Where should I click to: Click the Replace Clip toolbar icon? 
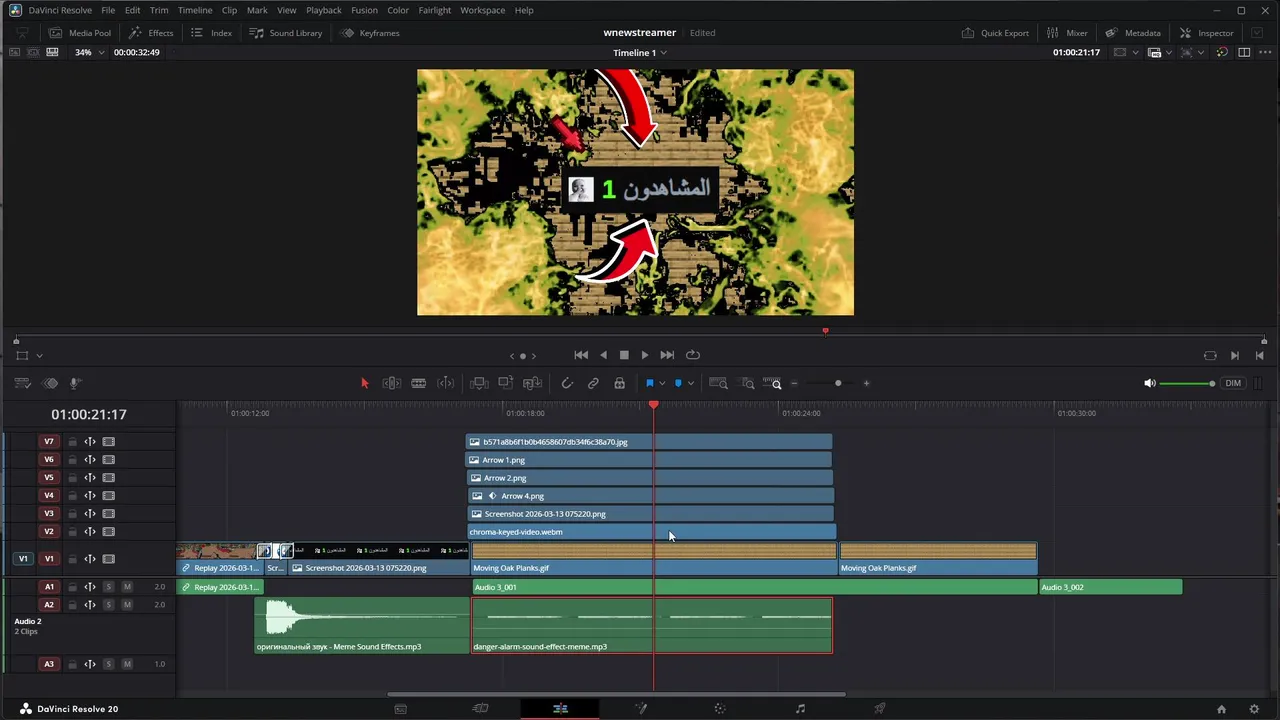click(533, 383)
